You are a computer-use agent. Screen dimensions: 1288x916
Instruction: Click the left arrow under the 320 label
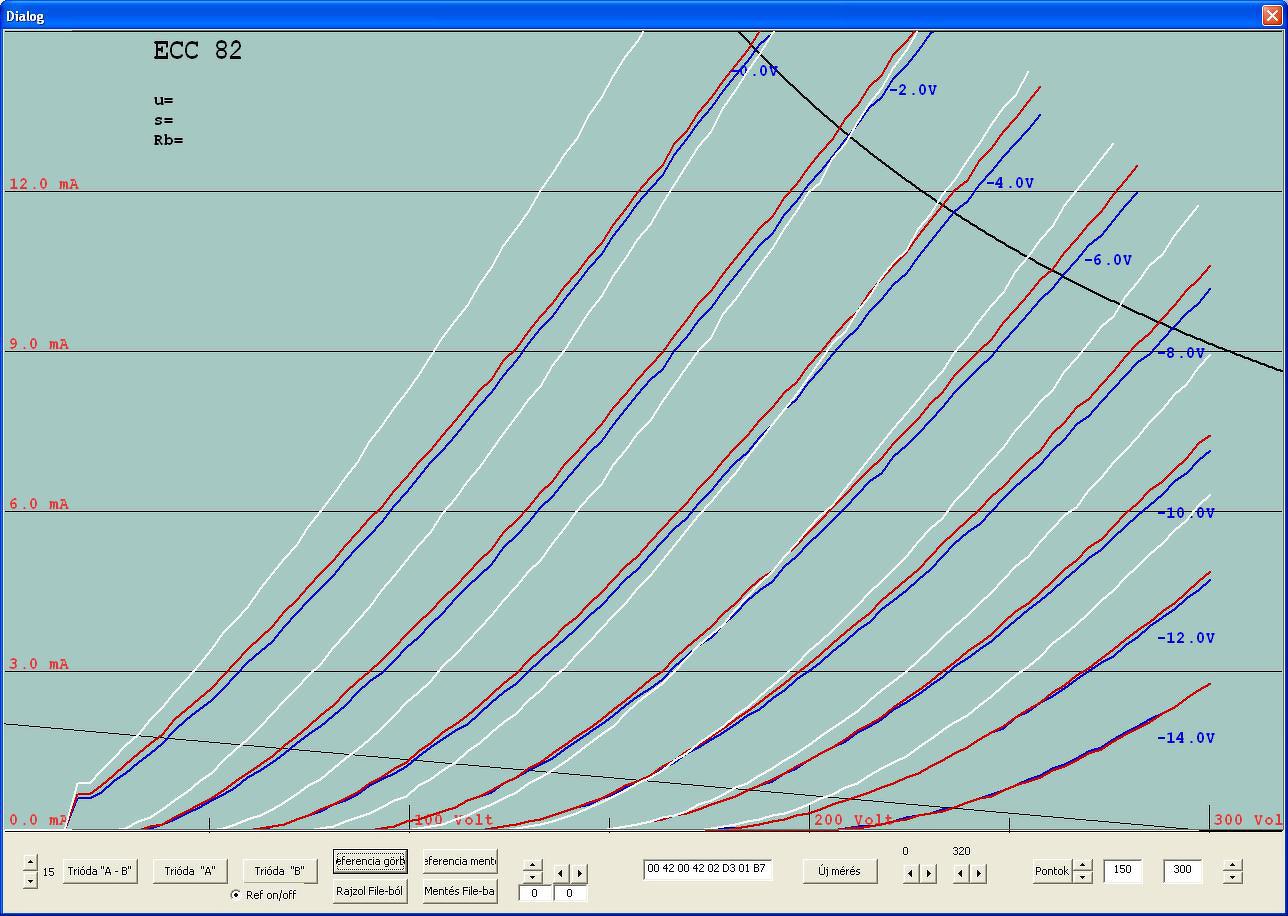(x=961, y=873)
